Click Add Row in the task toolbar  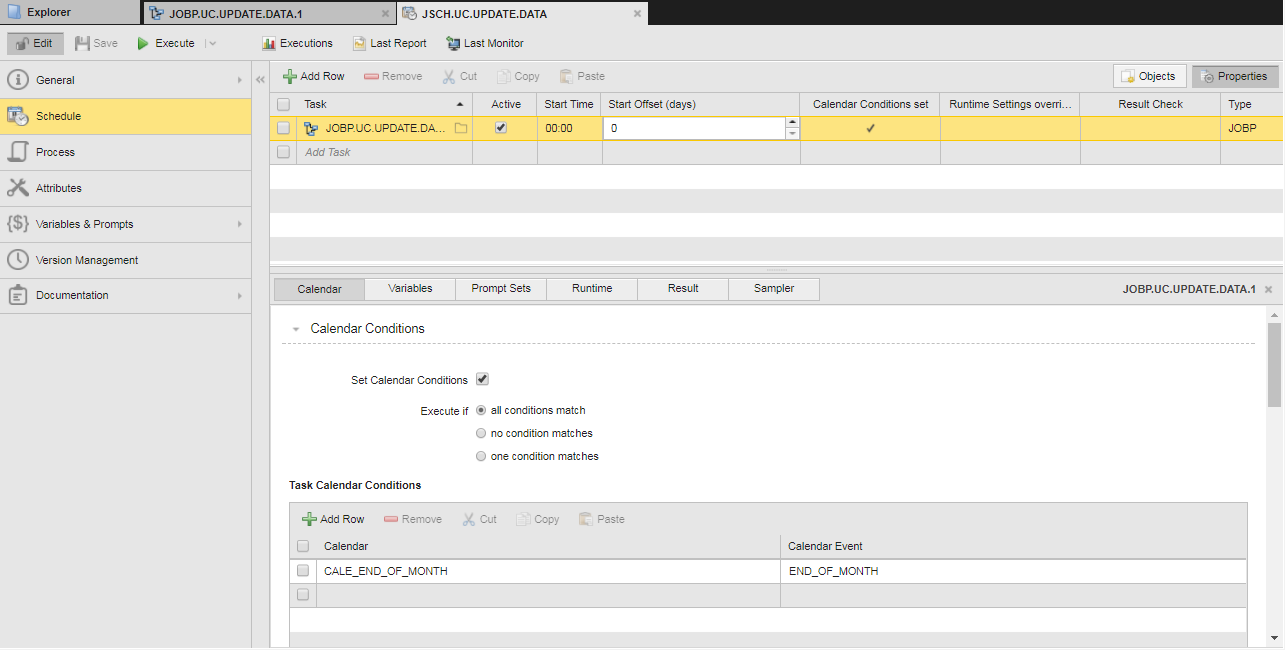pos(313,76)
